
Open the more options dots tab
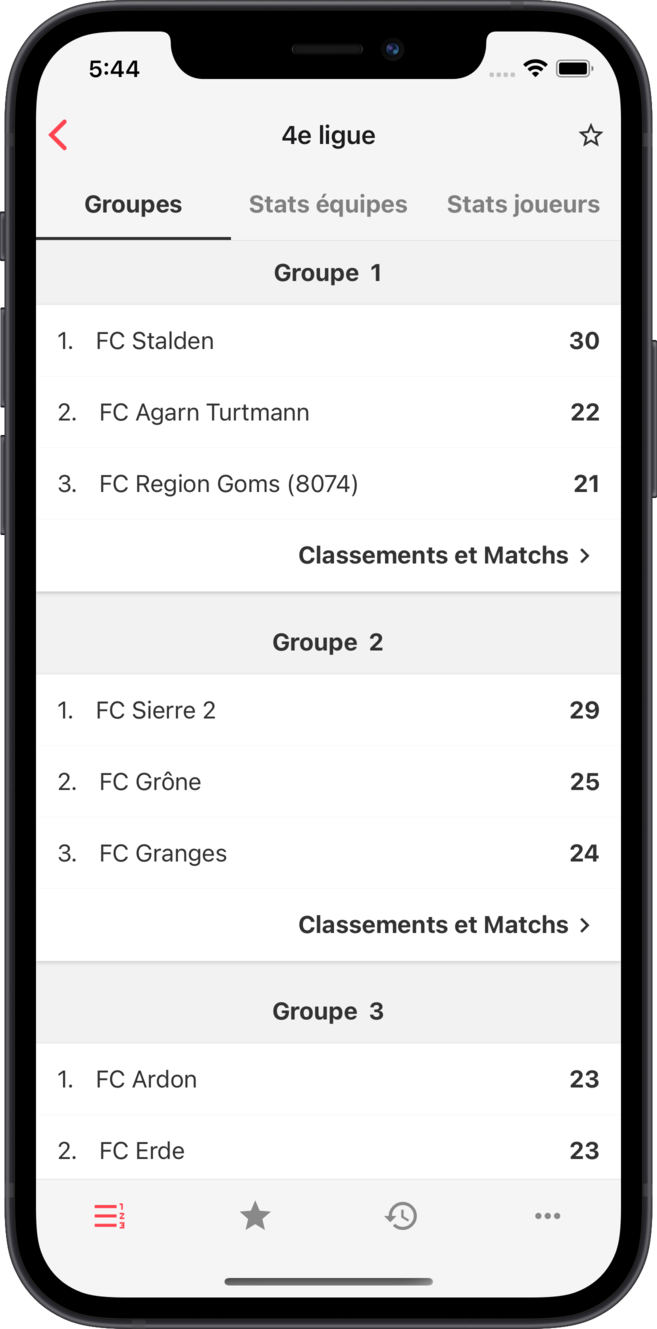pyautogui.click(x=547, y=1215)
